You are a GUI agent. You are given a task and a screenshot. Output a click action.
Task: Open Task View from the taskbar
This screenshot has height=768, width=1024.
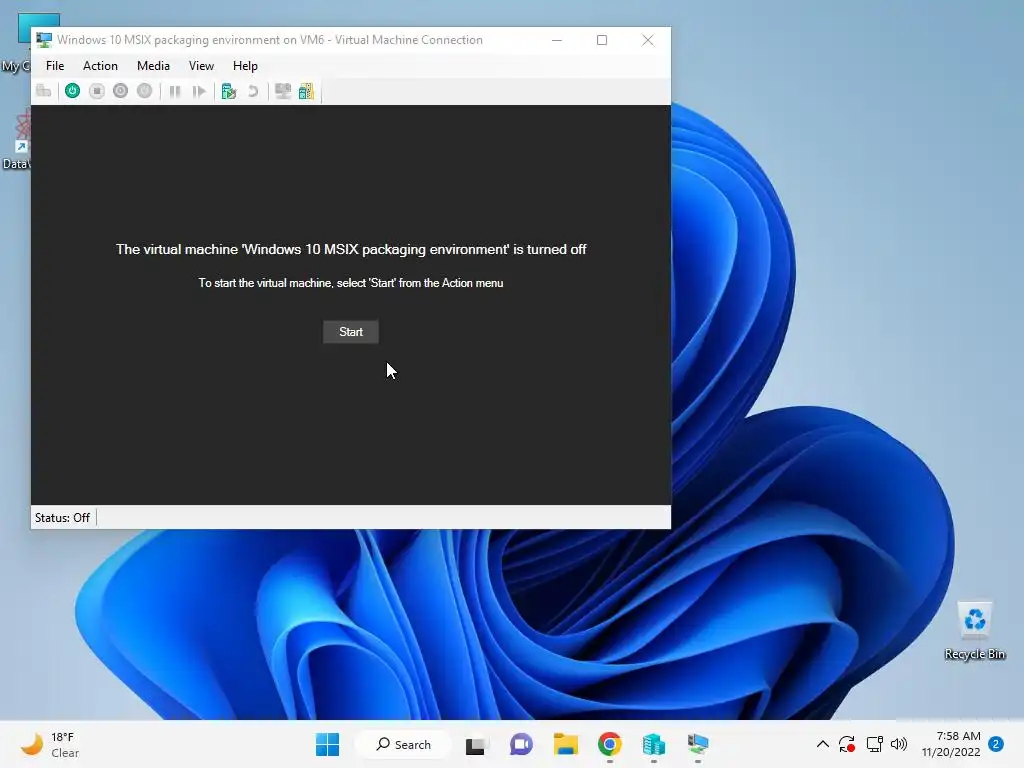coord(477,744)
